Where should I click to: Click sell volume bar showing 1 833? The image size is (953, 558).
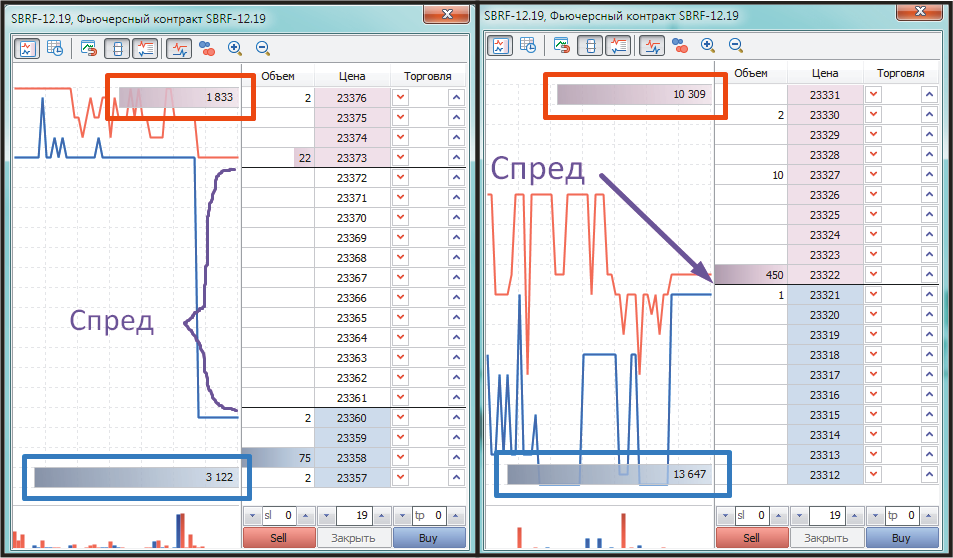coord(177,97)
